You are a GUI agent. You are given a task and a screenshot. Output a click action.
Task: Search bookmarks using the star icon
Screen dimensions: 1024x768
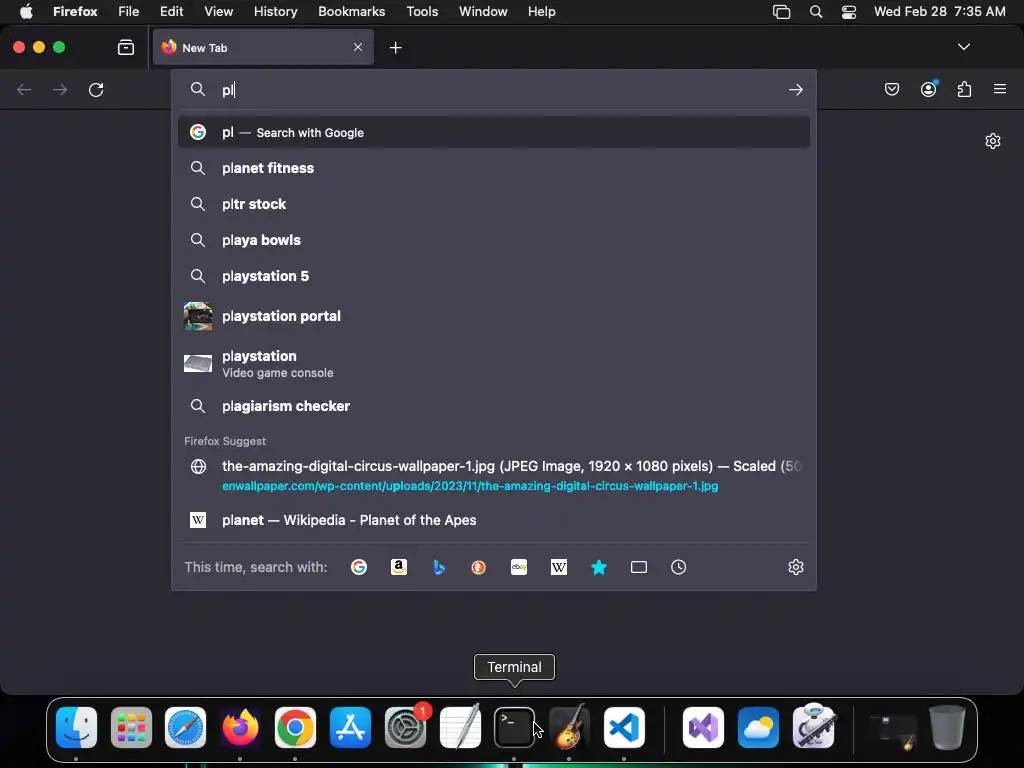click(598, 567)
